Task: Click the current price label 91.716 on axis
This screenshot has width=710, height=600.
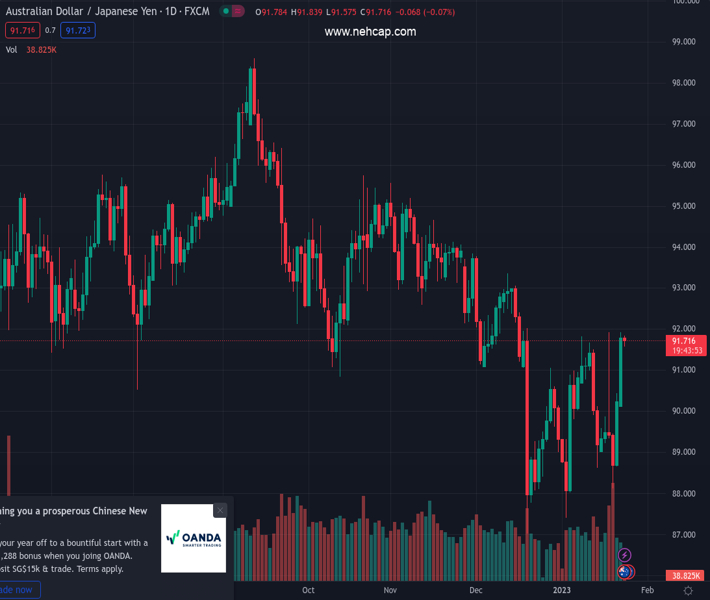Action: pos(687,341)
